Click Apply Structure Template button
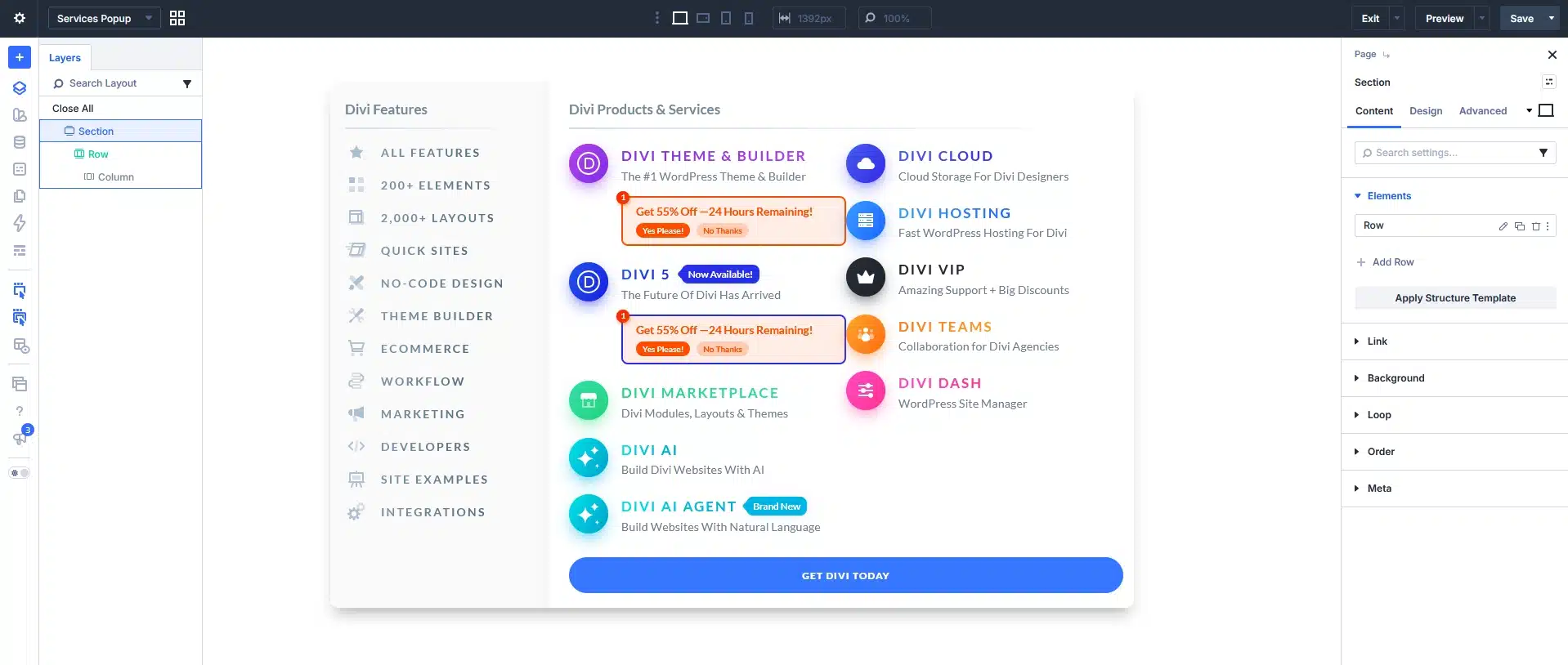1568x665 pixels. (1455, 298)
